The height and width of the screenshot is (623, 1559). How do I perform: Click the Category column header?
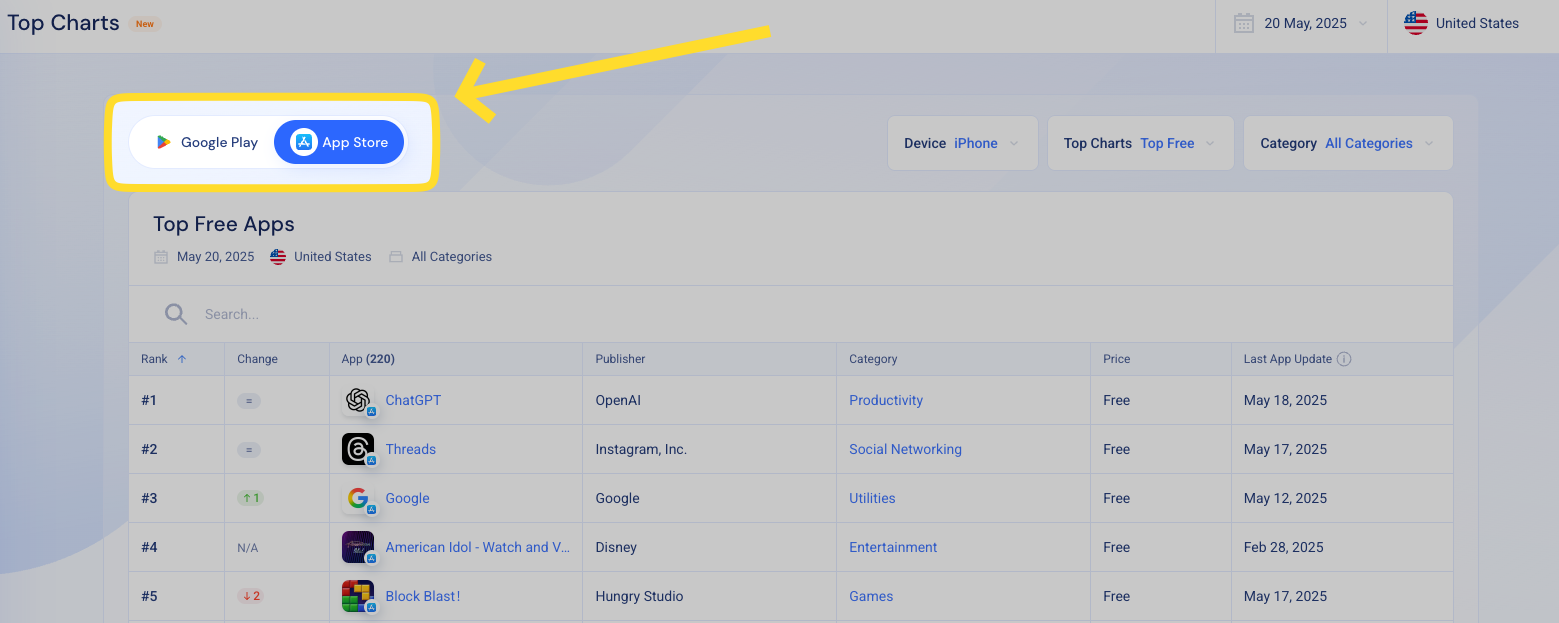pos(873,359)
